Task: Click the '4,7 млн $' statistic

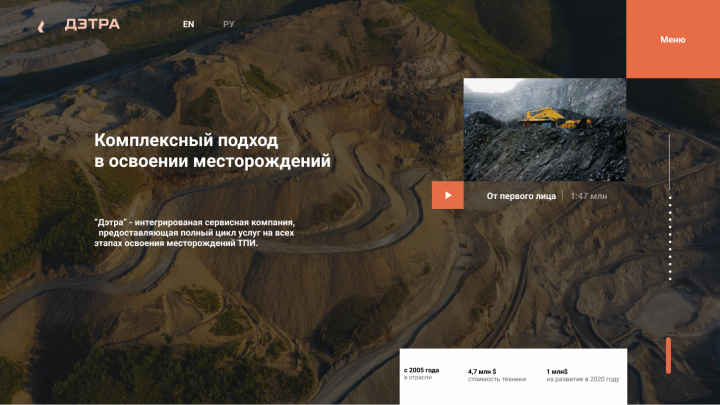Action: (482, 371)
